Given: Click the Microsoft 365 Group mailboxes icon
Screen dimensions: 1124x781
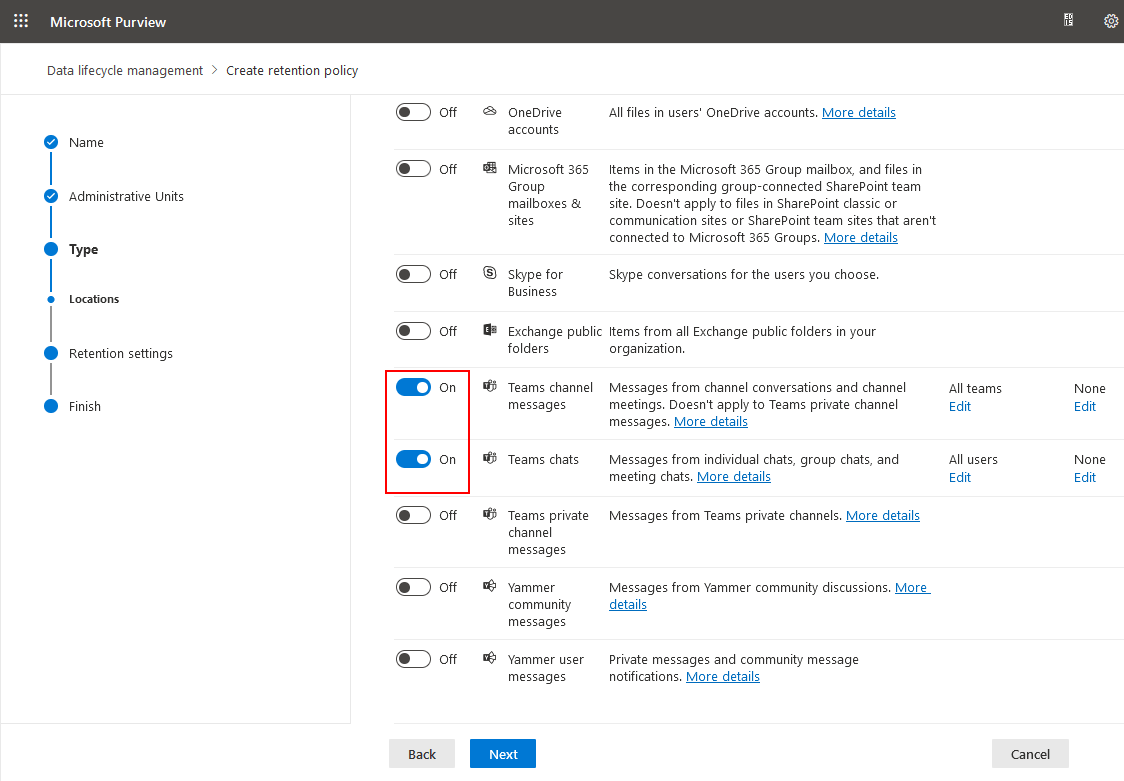Looking at the screenshot, I should click(490, 168).
